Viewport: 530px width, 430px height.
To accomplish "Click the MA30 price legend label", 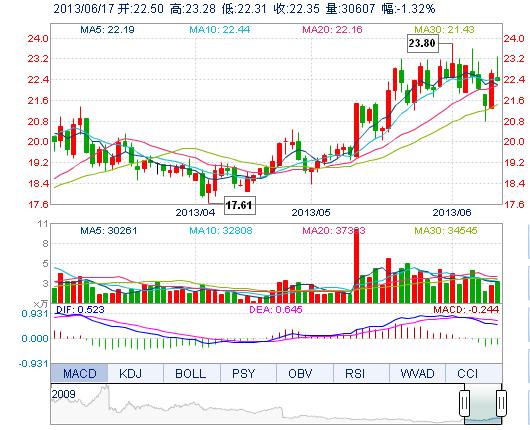I will point(444,30).
